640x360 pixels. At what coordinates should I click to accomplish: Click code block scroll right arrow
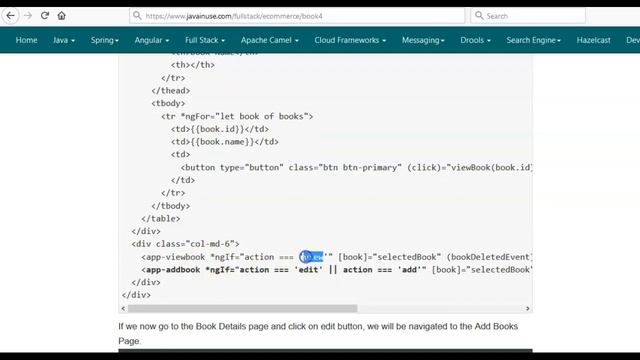528,309
